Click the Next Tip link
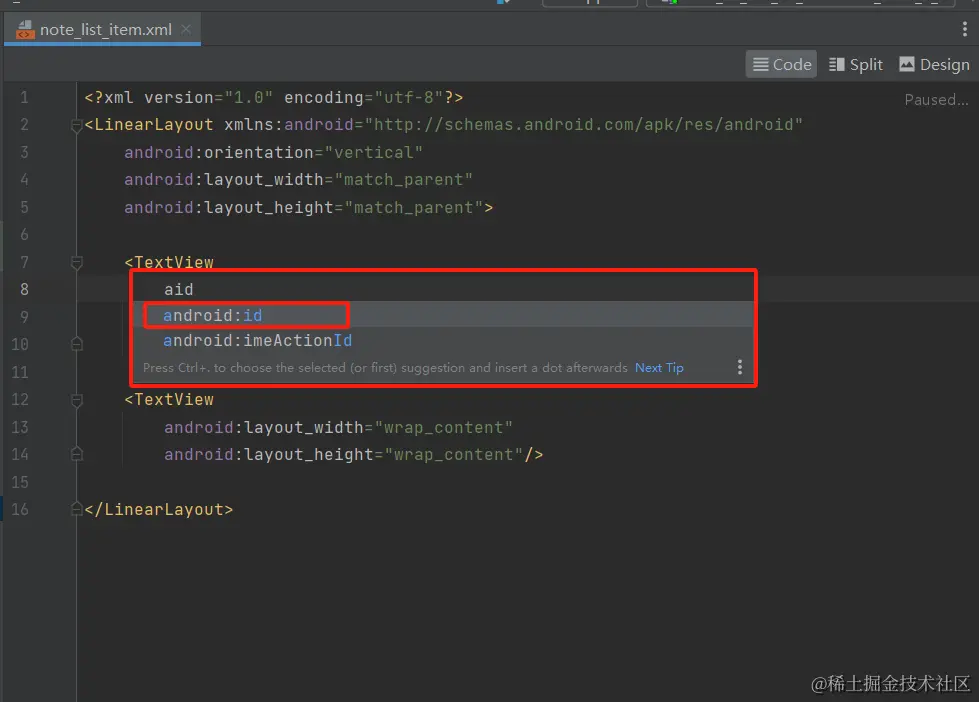Viewport: 979px width, 702px height. 659,368
